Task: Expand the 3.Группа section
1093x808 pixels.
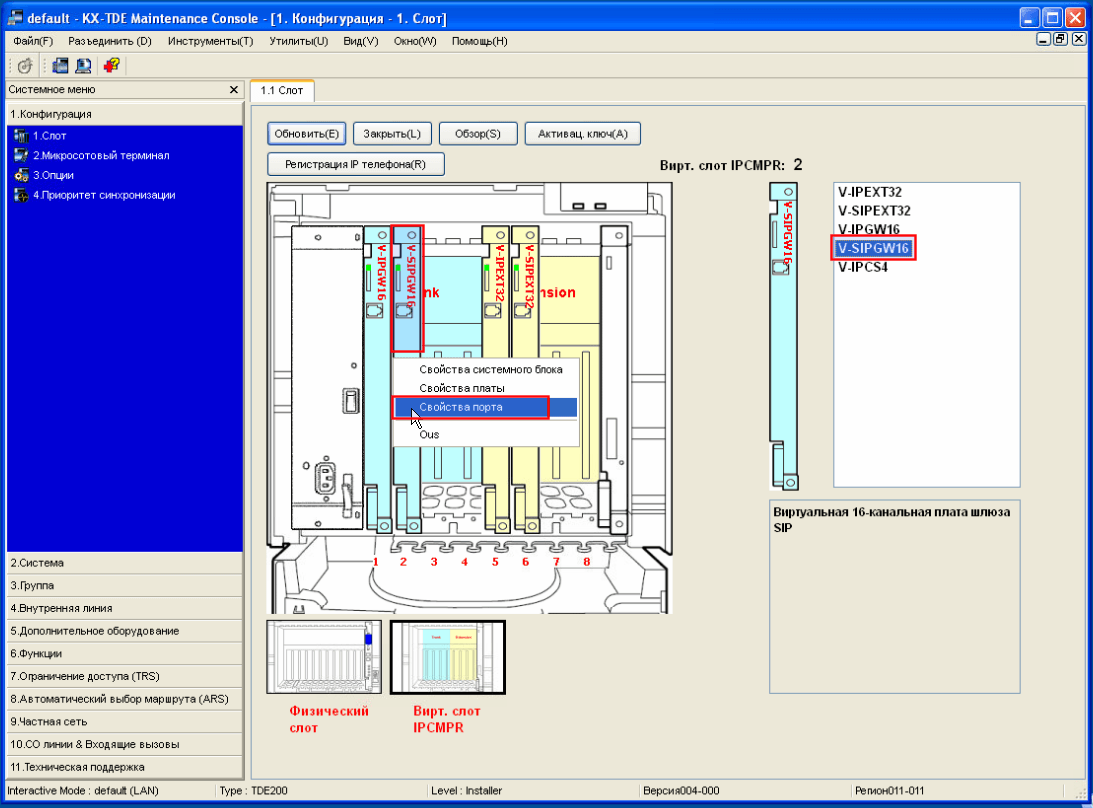Action: click(x=125, y=586)
